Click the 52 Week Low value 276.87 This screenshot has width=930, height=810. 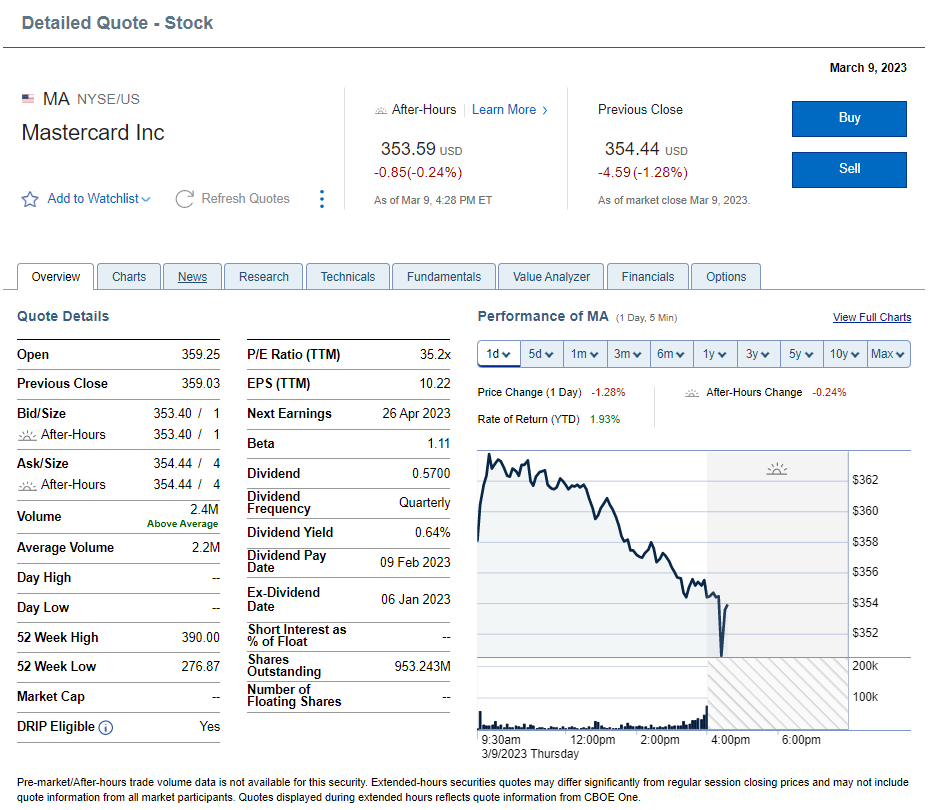200,667
